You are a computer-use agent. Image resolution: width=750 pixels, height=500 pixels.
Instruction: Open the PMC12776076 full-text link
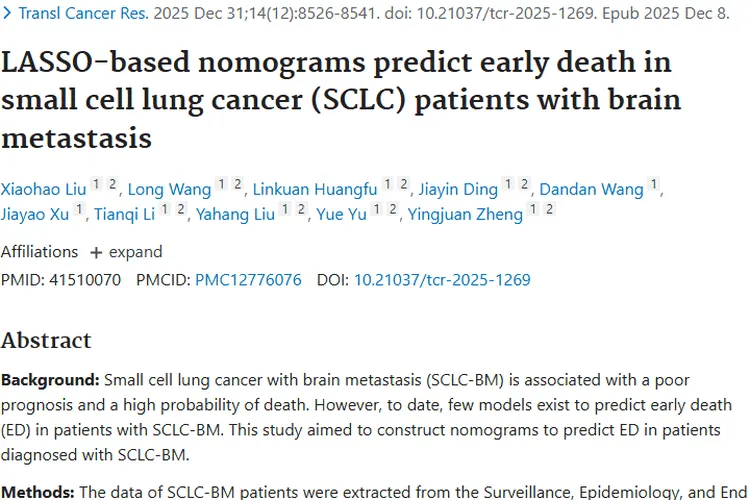pos(248,280)
